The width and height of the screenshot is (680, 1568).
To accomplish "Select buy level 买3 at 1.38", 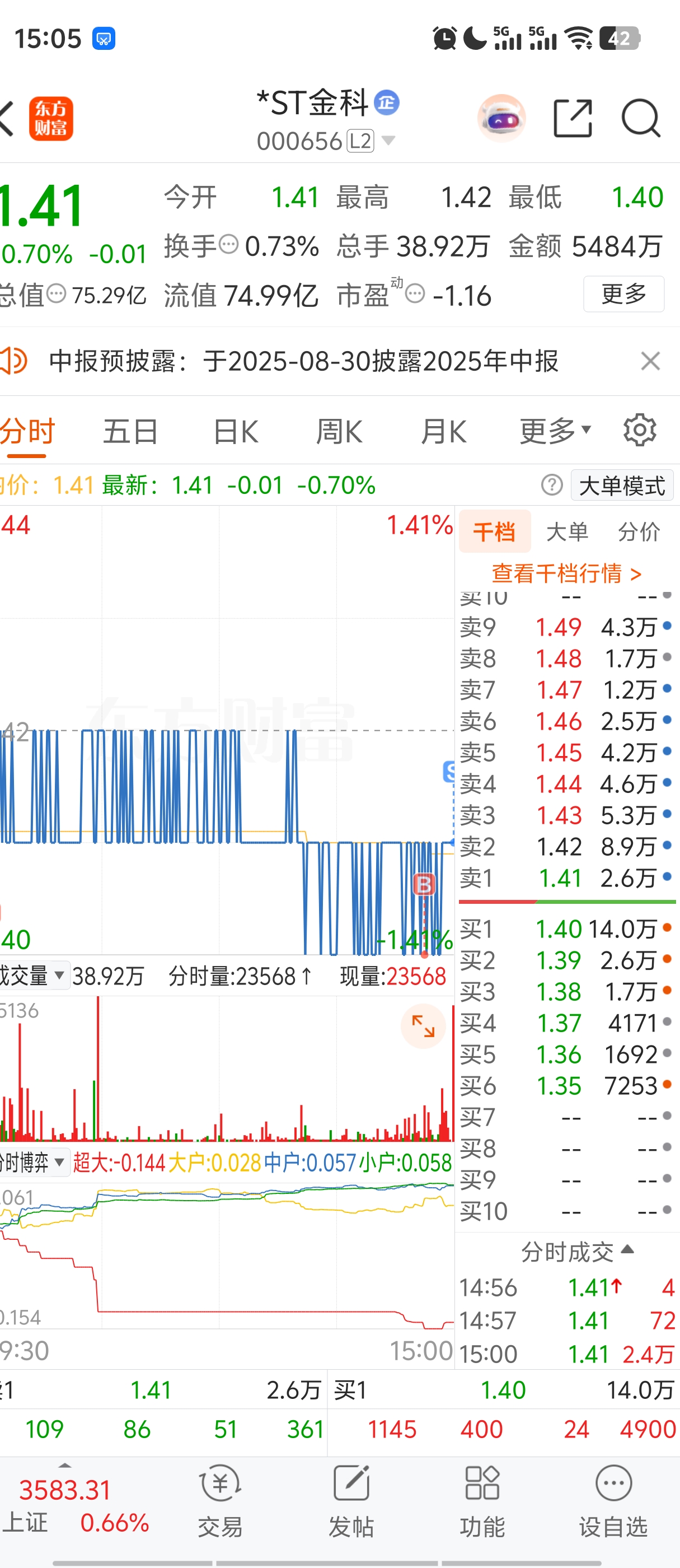I will [566, 992].
